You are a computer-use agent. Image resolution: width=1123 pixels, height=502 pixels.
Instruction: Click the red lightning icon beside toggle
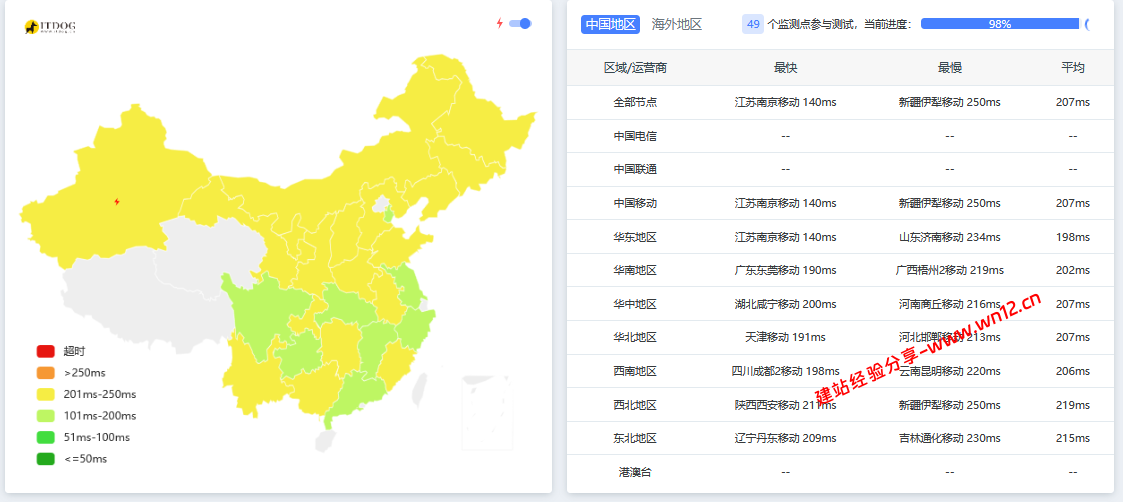point(500,24)
